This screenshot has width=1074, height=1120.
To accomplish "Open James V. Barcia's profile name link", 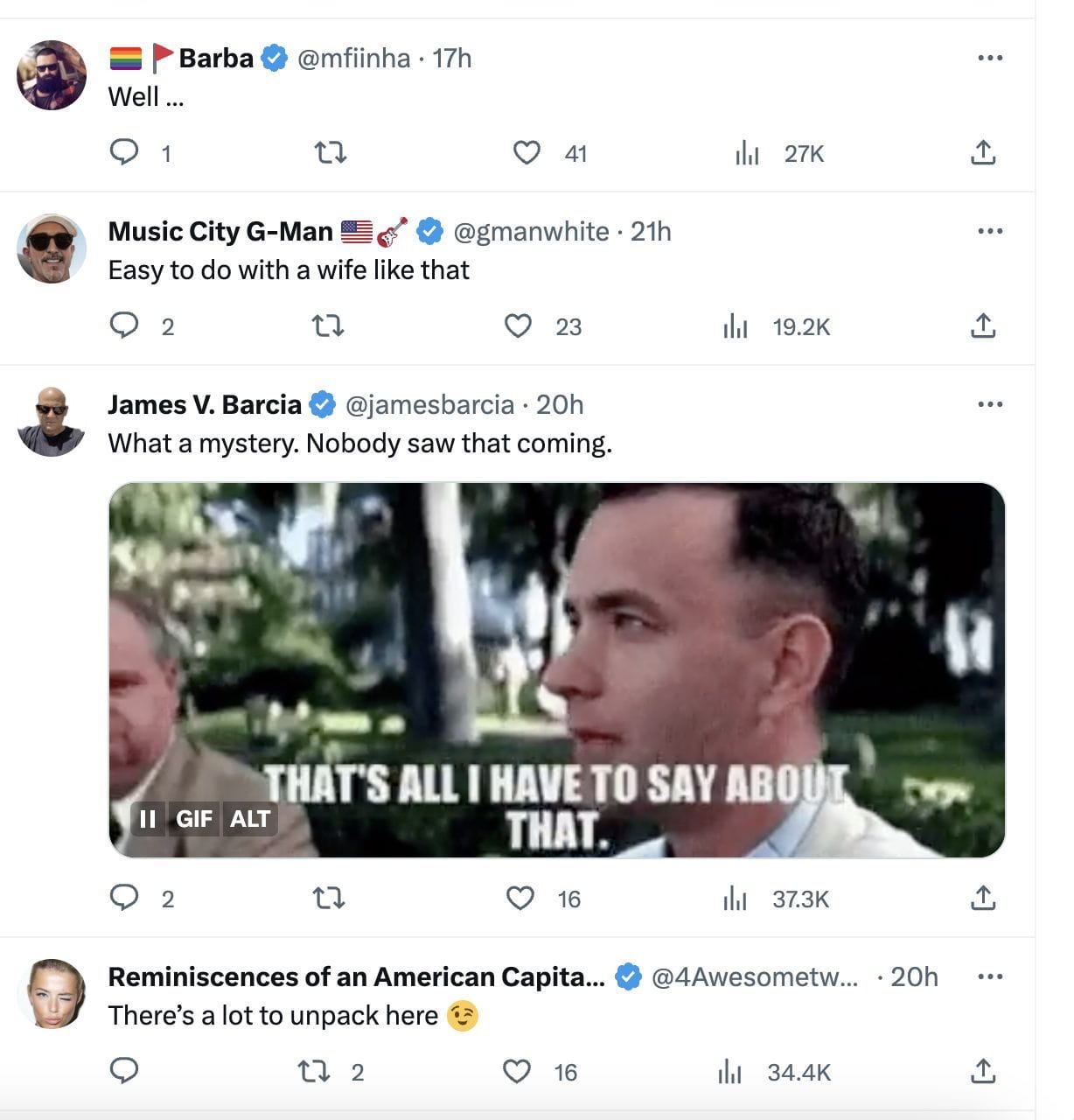I will 205,404.
